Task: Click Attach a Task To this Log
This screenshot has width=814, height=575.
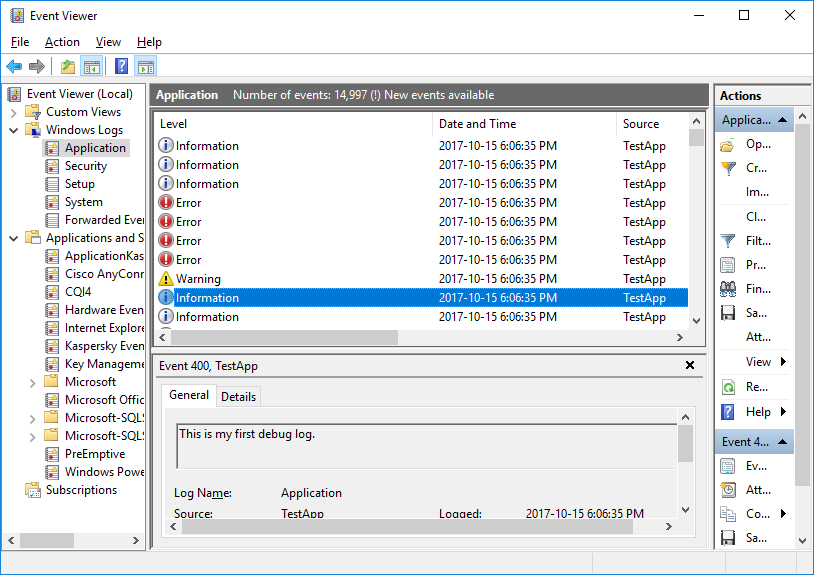Action: 758,337
